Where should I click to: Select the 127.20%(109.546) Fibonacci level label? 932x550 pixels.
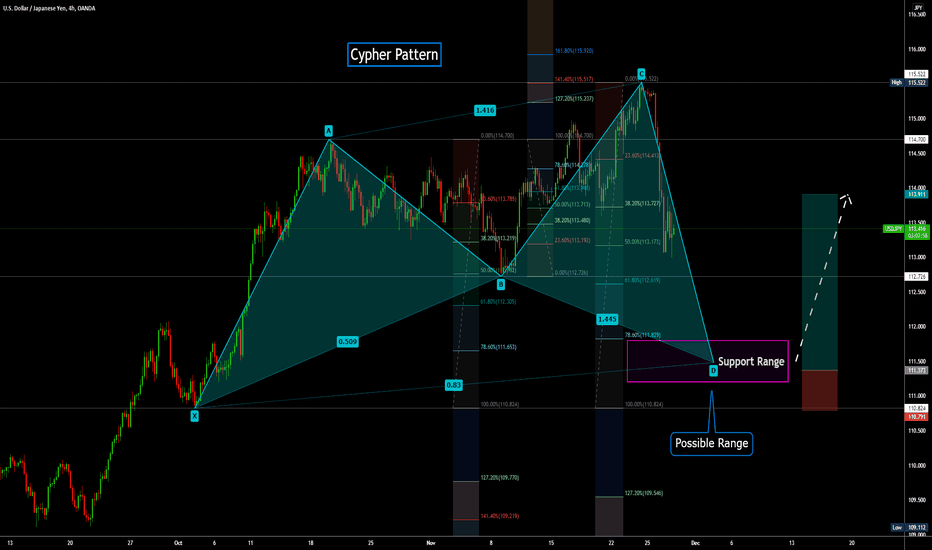click(x=644, y=493)
